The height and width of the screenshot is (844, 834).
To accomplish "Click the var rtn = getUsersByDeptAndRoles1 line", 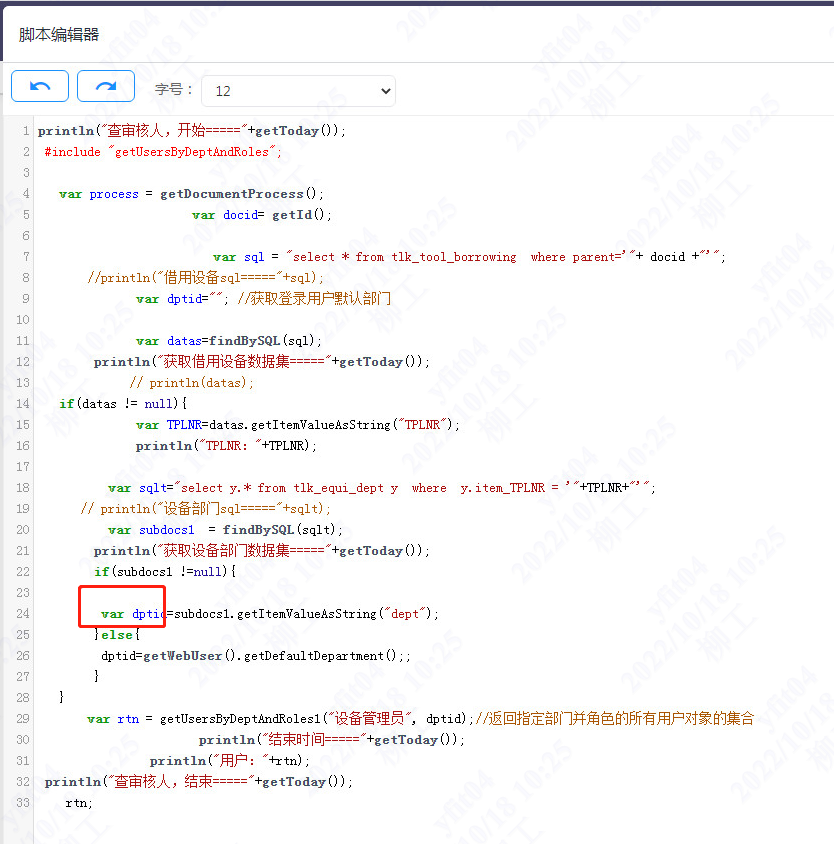I will [420, 719].
